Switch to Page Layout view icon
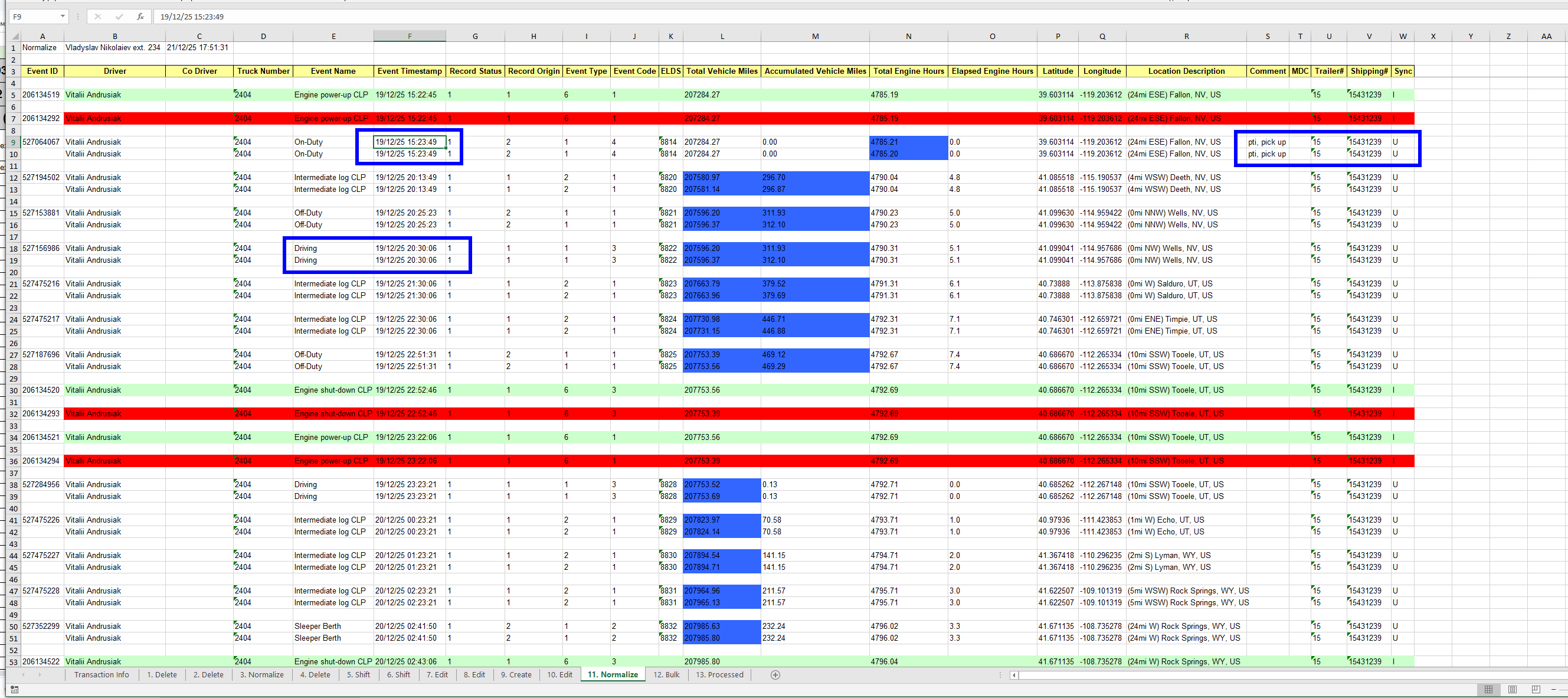 pos(1513,689)
